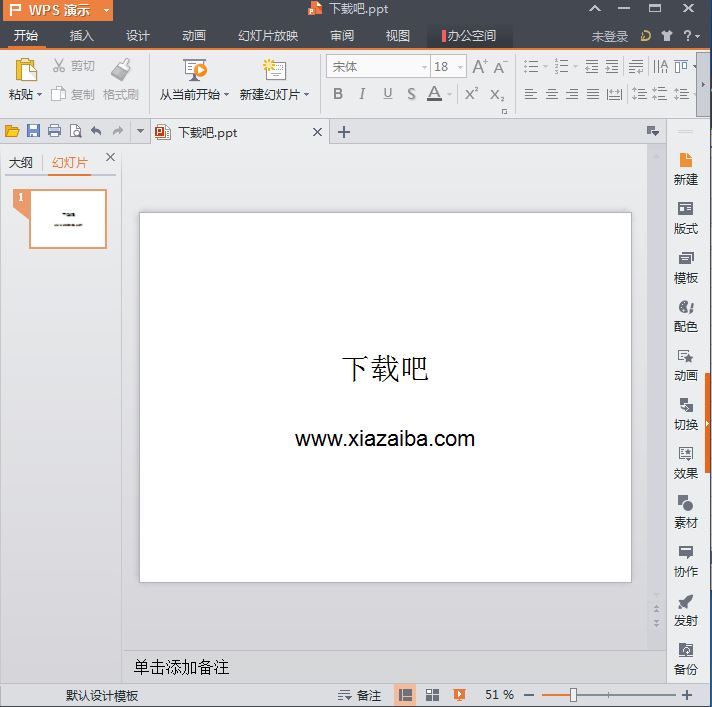Viewport: 712px width, 707px height.
Task: Expand 从当前开始 dropdown arrow
Action: tap(226, 94)
